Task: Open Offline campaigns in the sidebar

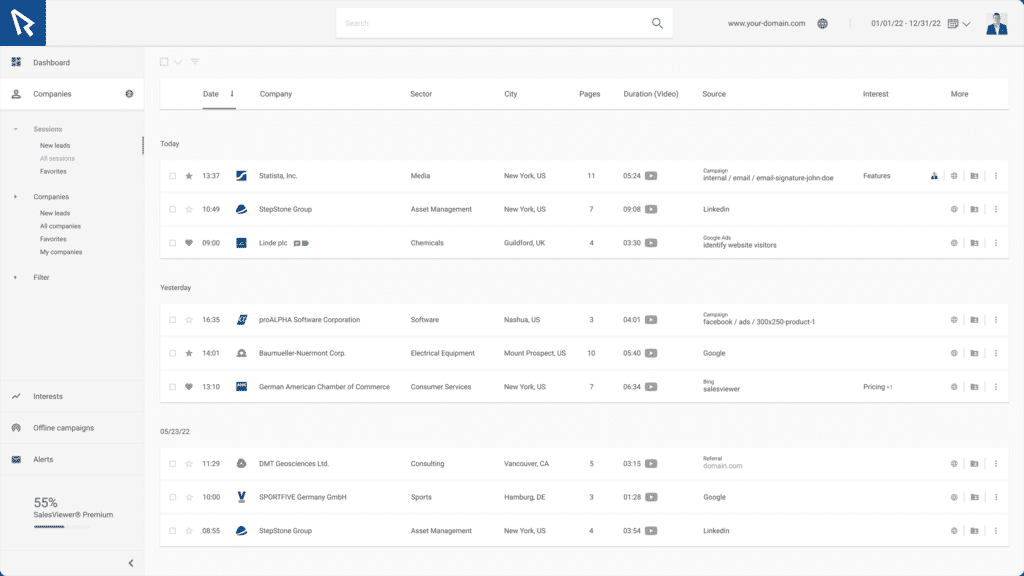Action: click(x=63, y=428)
